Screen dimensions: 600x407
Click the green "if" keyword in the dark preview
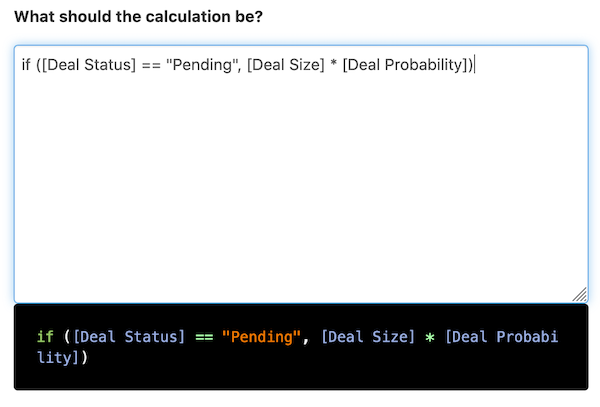(45, 337)
